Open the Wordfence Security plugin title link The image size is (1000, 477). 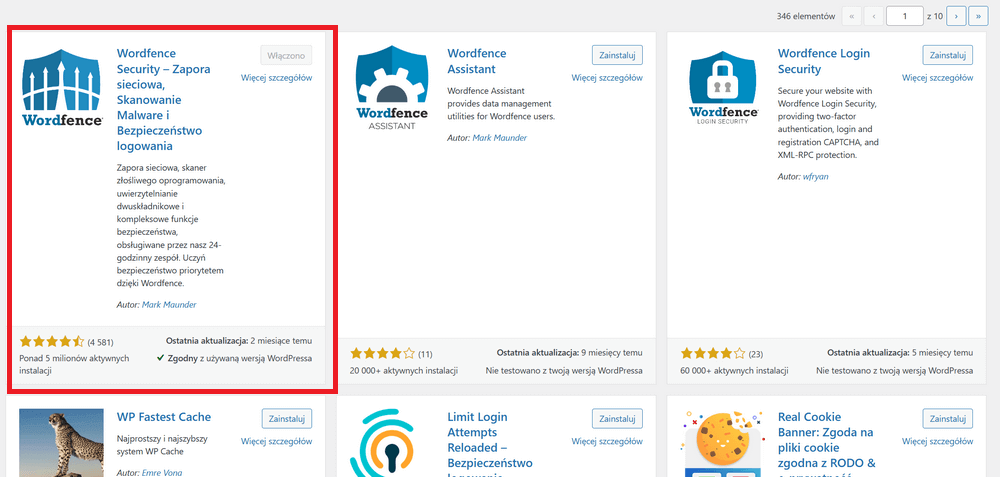pyautogui.click(x=163, y=99)
